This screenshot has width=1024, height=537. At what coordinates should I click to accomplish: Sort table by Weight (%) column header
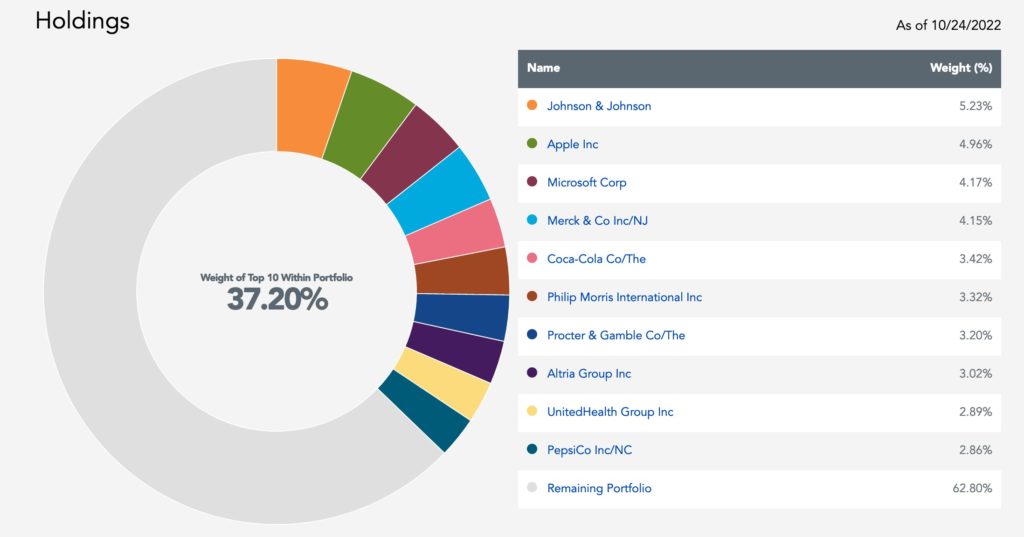pos(960,68)
